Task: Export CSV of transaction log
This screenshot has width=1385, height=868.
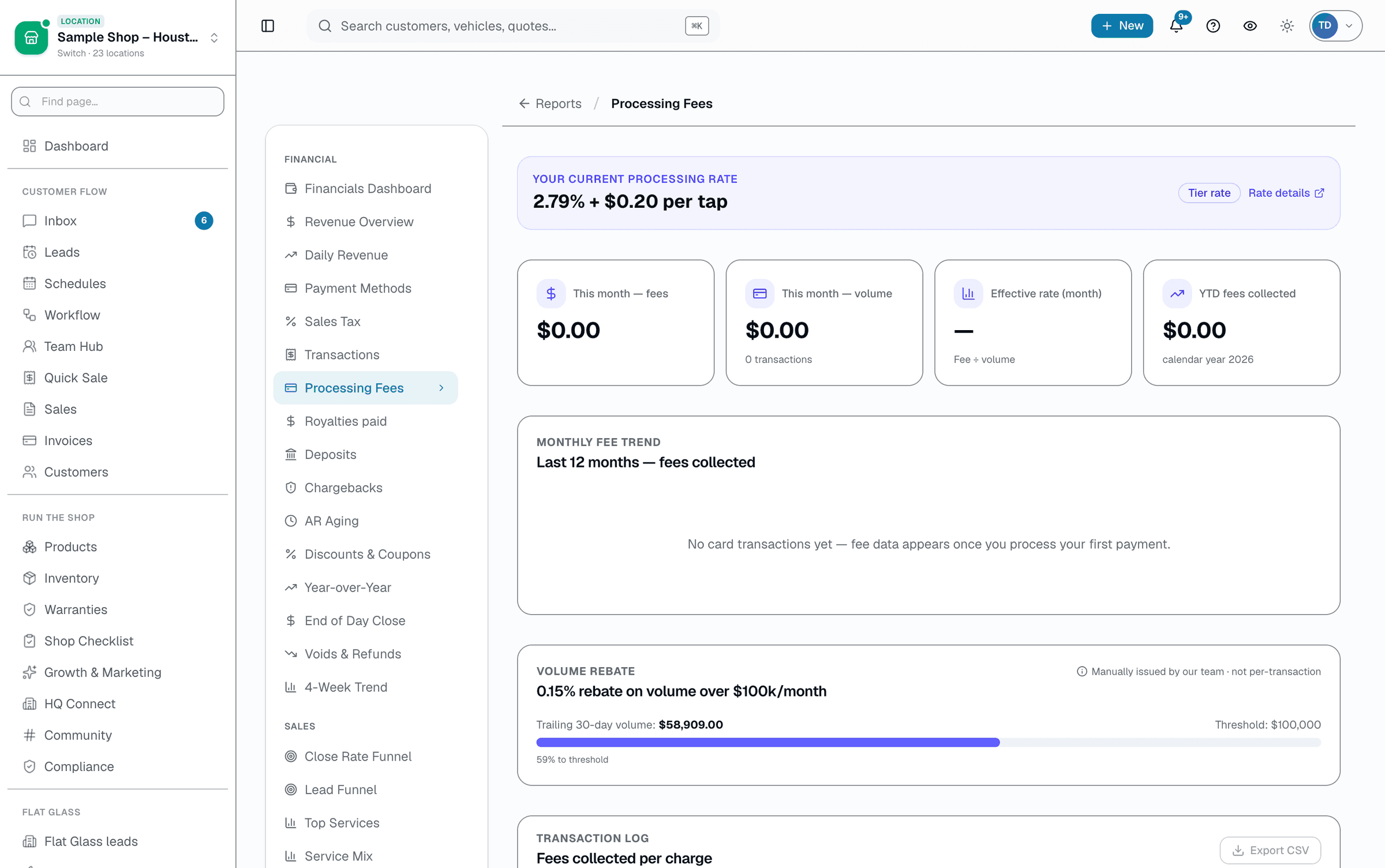Action: 1270,850
